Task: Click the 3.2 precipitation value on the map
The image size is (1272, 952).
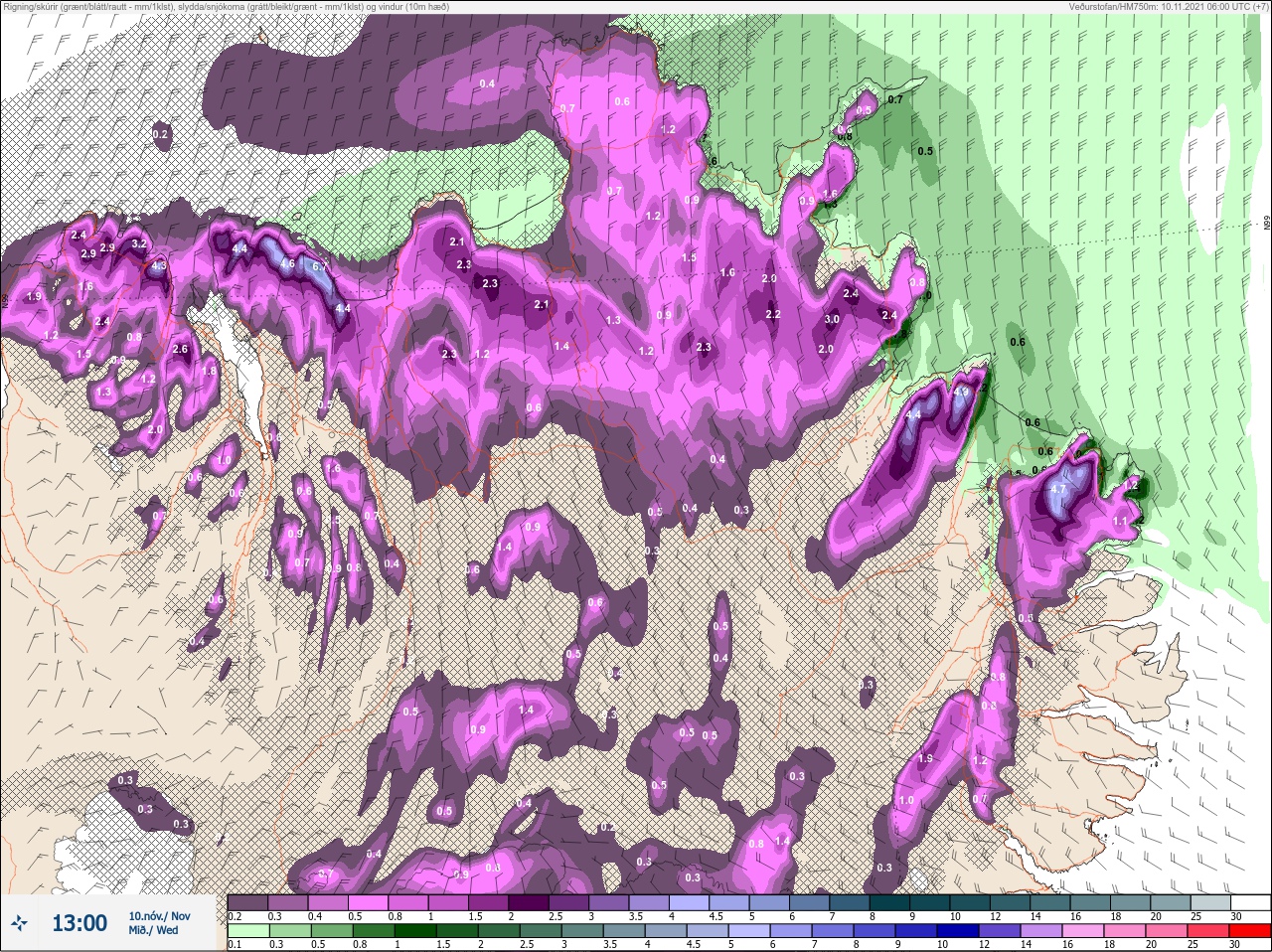Action: [x=139, y=243]
